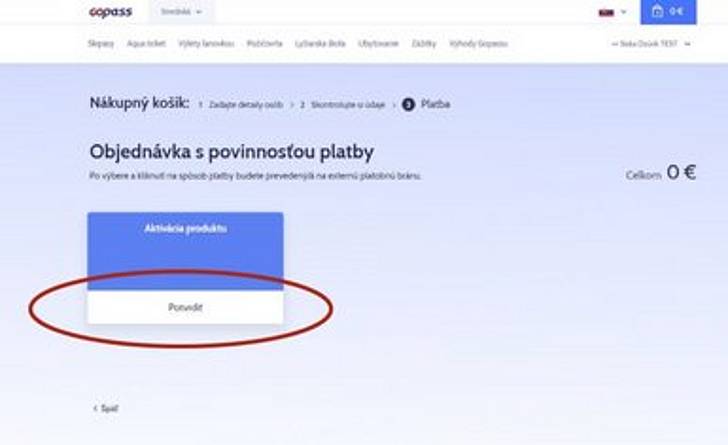Open Výhody Gopassu menu item
The height and width of the screenshot is (445, 728).
pos(479,44)
